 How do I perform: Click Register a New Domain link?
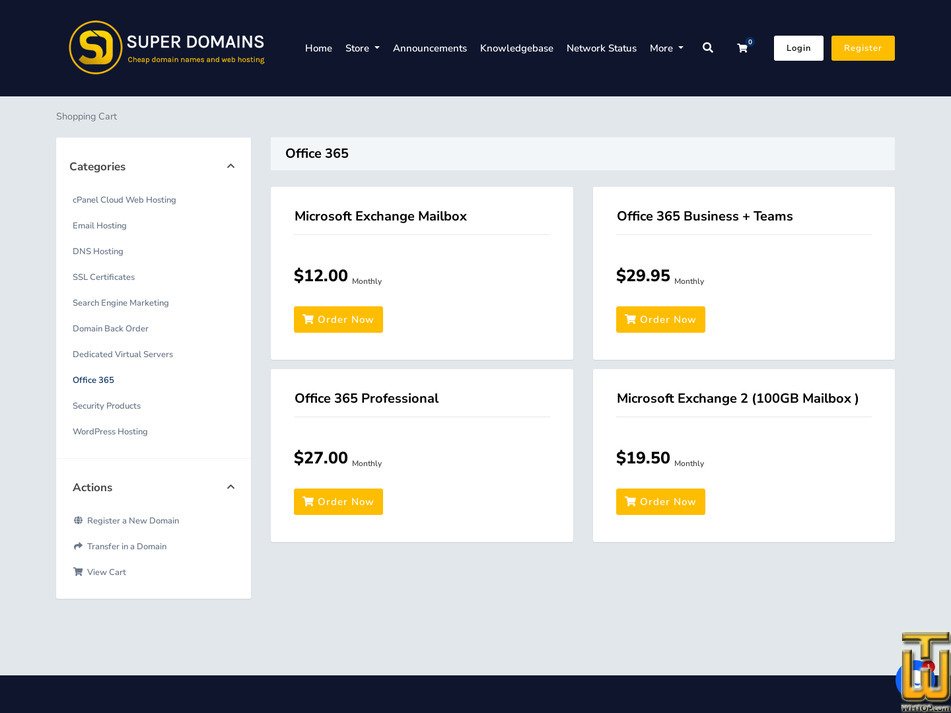click(x=133, y=520)
